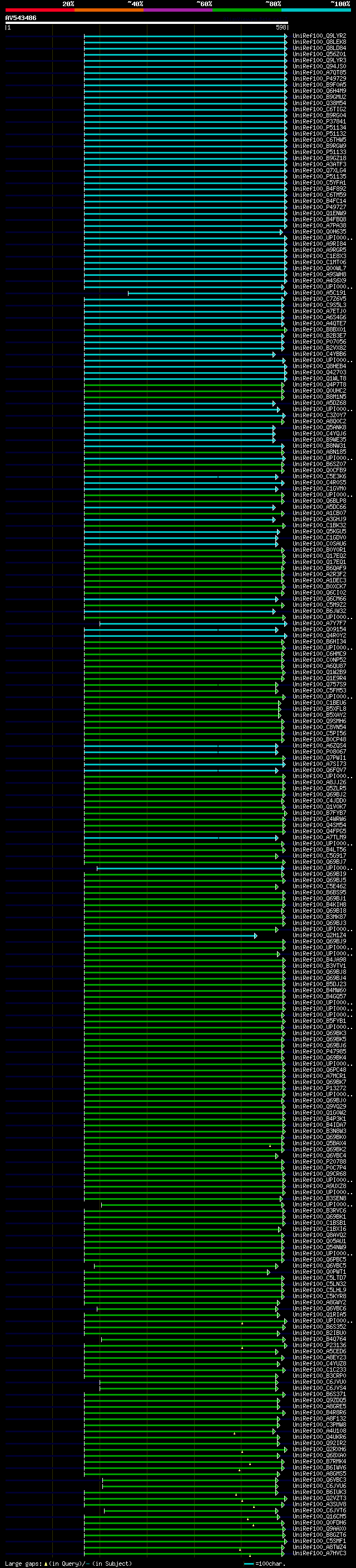Click the alignment bar for UniRef100_A5C191
The image size is (356, 1568).
pyautogui.click(x=207, y=293)
